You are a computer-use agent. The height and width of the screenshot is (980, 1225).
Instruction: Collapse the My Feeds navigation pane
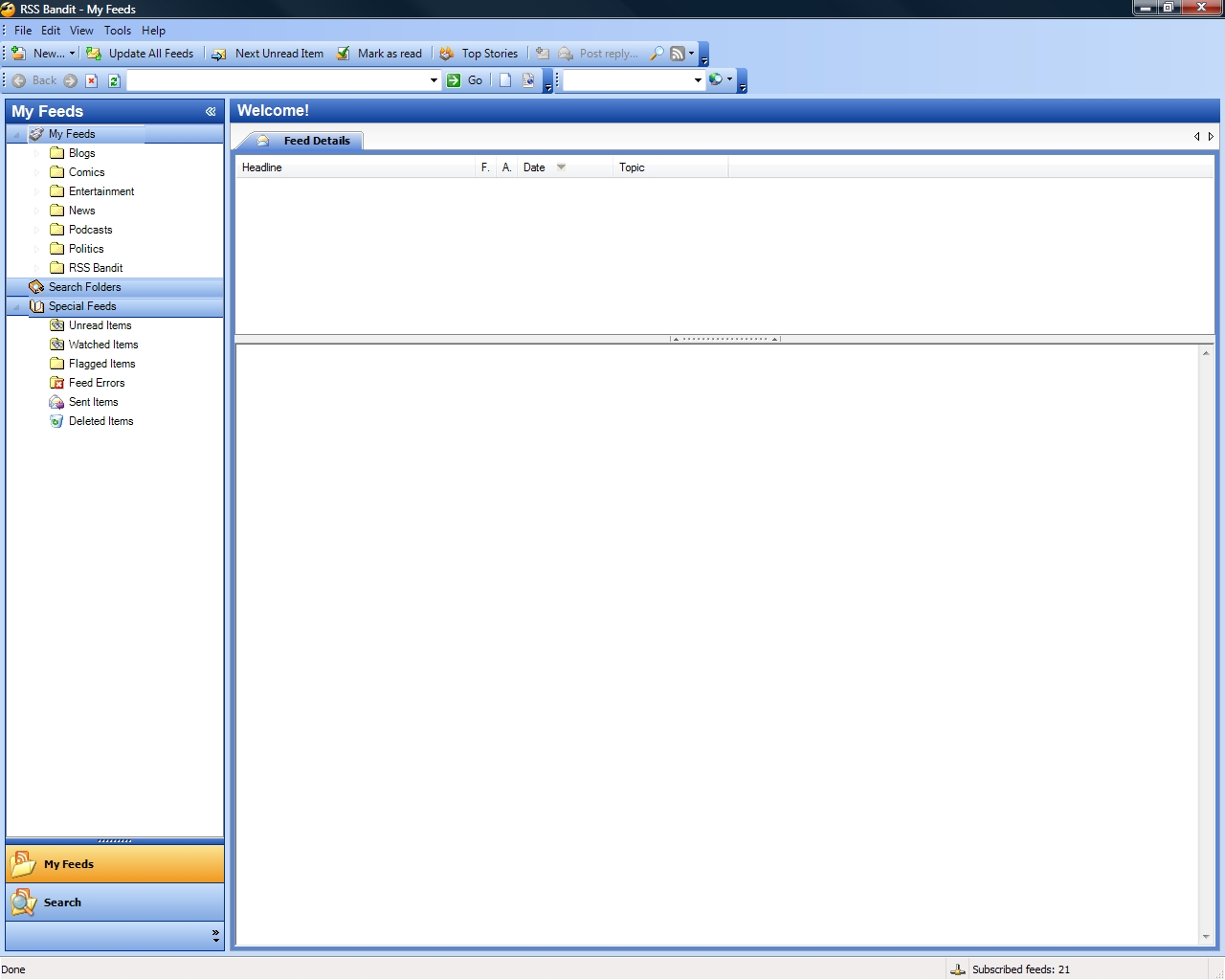(211, 112)
